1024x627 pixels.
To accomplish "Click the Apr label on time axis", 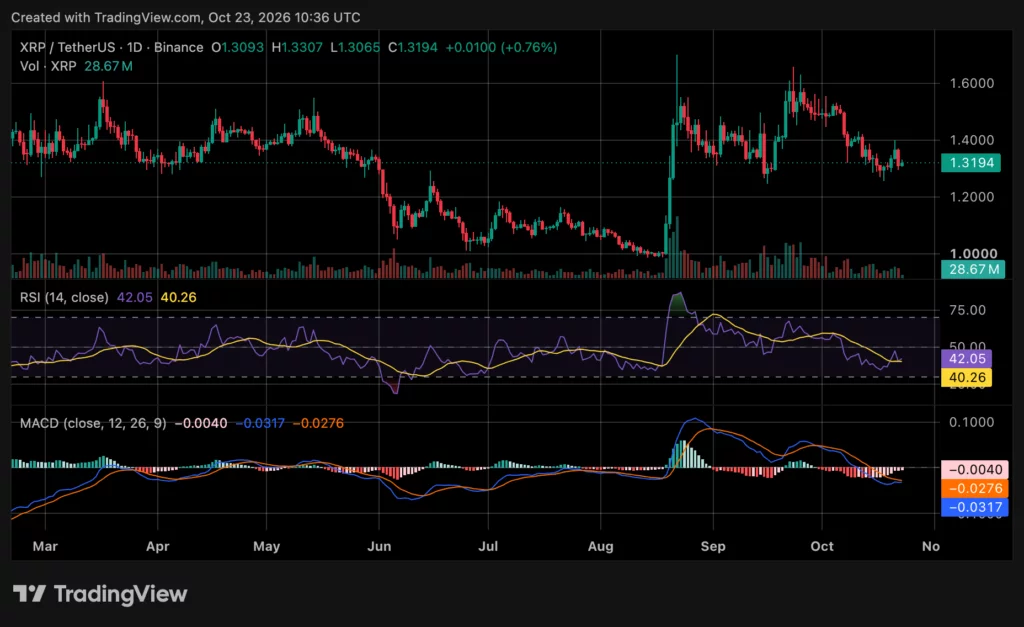I will pyautogui.click(x=157, y=546).
